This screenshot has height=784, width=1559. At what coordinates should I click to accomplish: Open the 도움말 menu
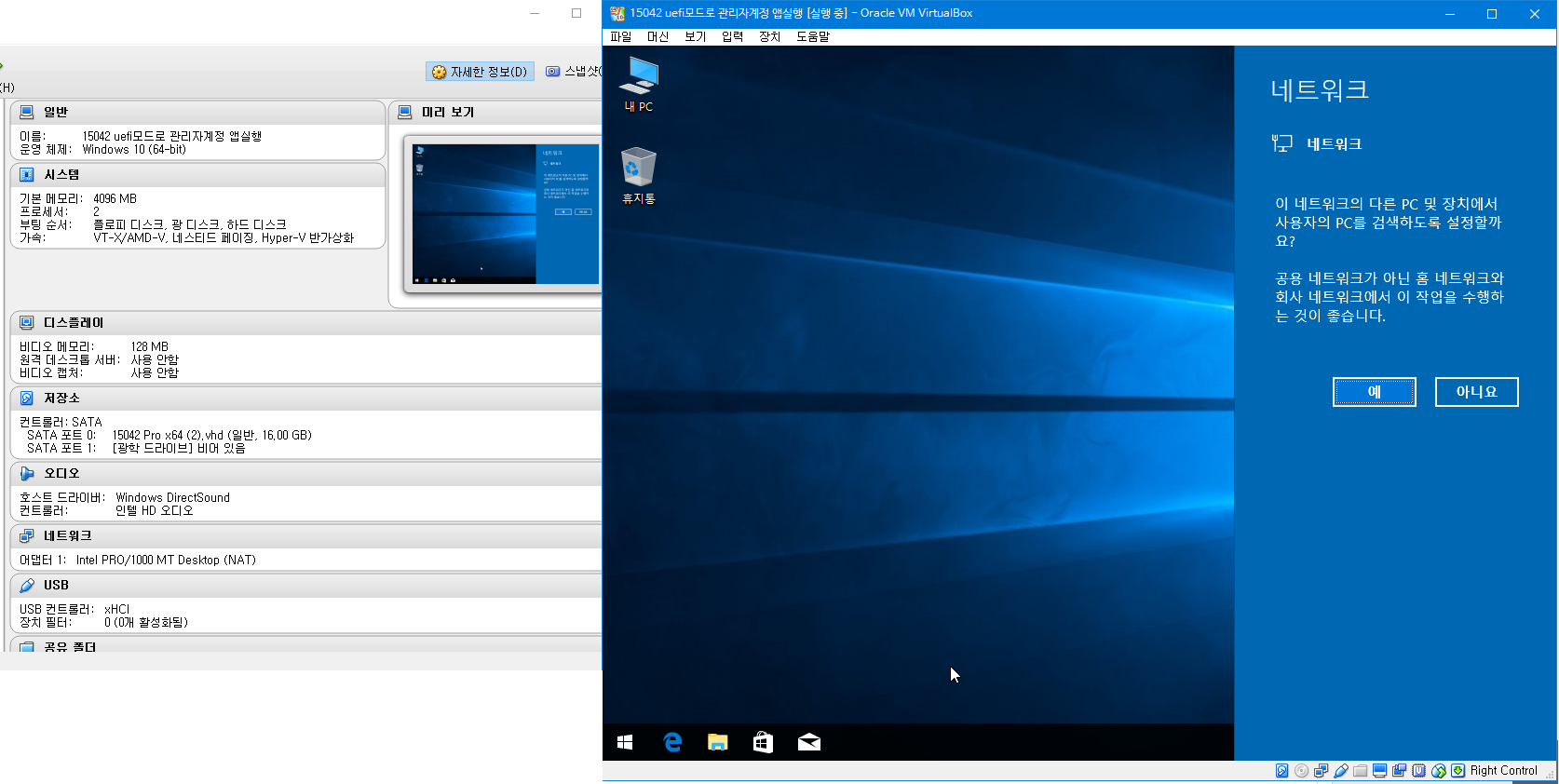(812, 36)
